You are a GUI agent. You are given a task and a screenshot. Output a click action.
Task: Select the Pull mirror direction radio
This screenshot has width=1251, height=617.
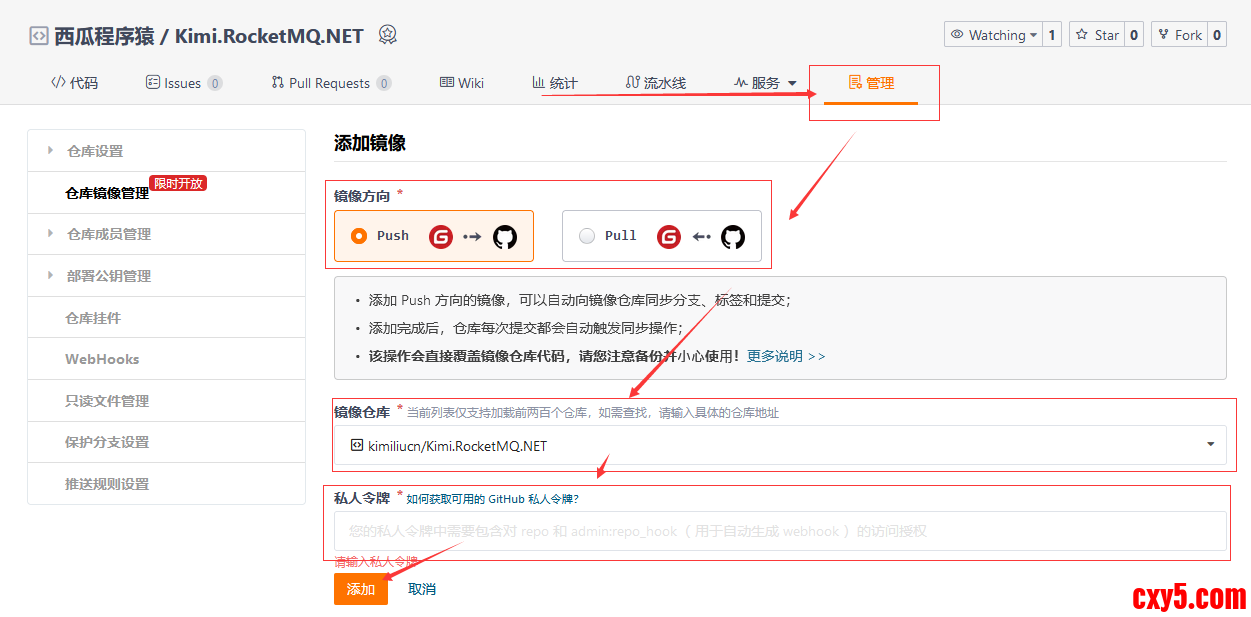pyautogui.click(x=587, y=236)
